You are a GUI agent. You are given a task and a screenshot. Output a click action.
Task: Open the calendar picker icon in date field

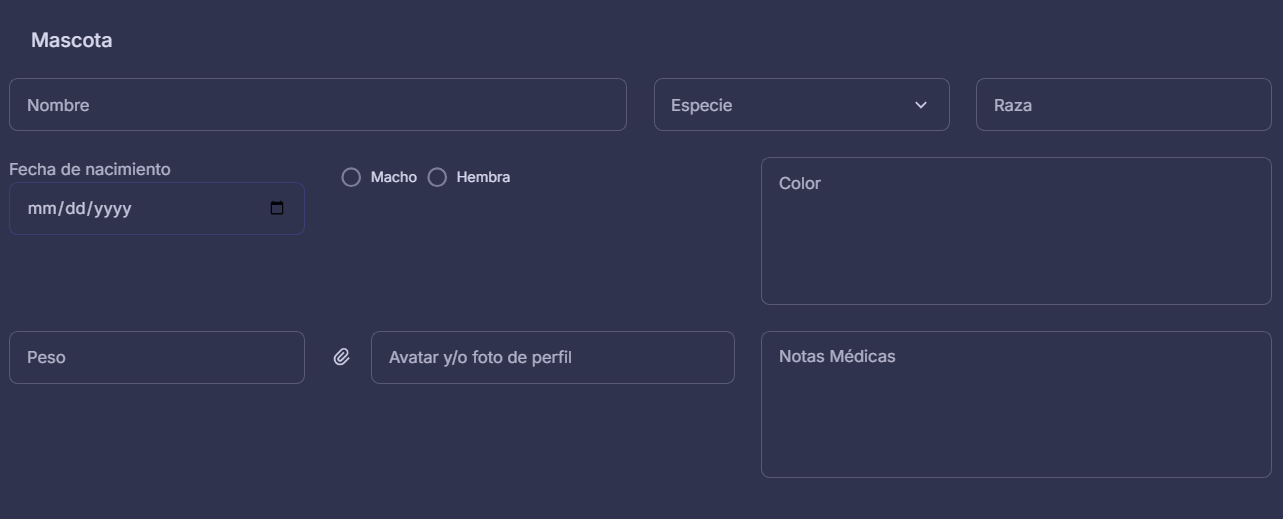click(x=277, y=208)
